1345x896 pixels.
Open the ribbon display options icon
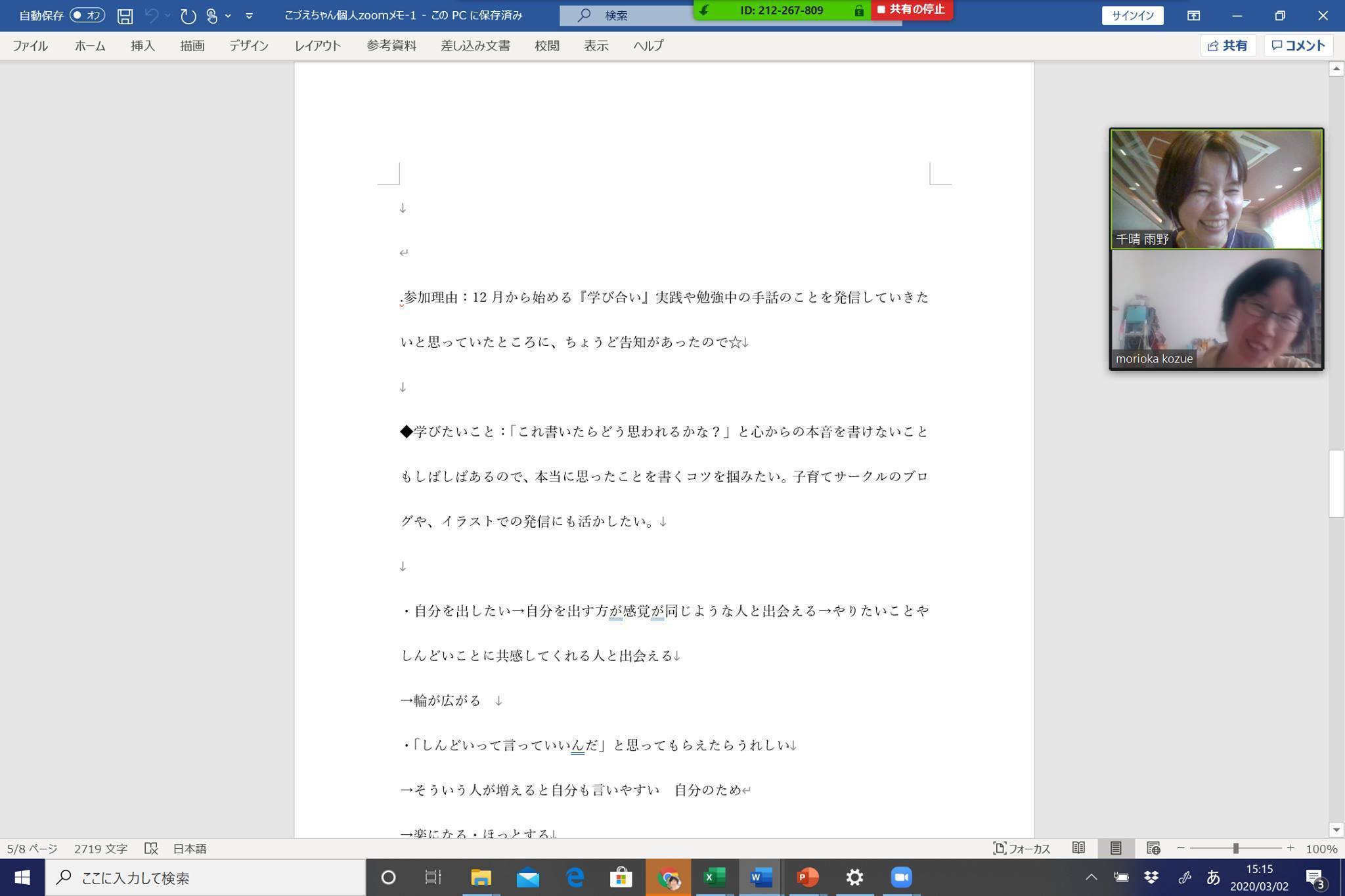pyautogui.click(x=1193, y=16)
